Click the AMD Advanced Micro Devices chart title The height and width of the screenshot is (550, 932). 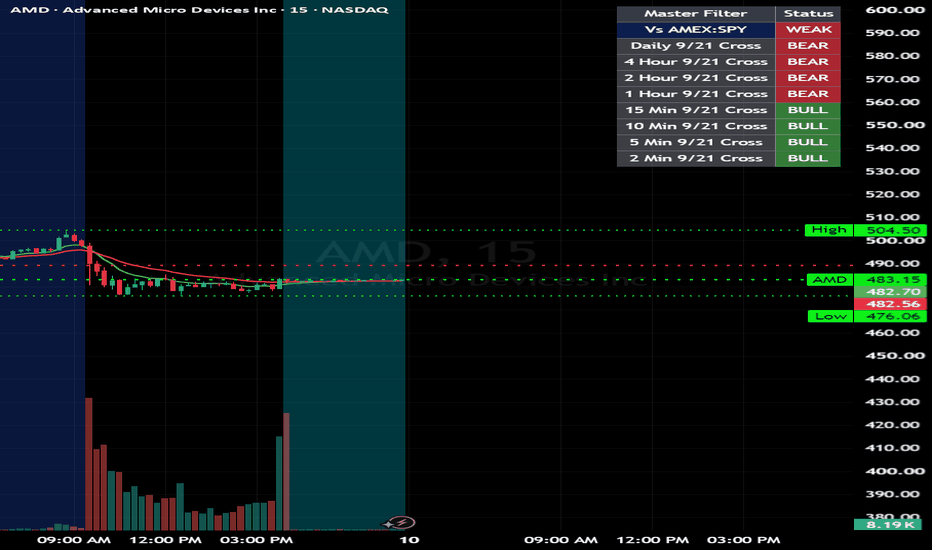tap(199, 10)
